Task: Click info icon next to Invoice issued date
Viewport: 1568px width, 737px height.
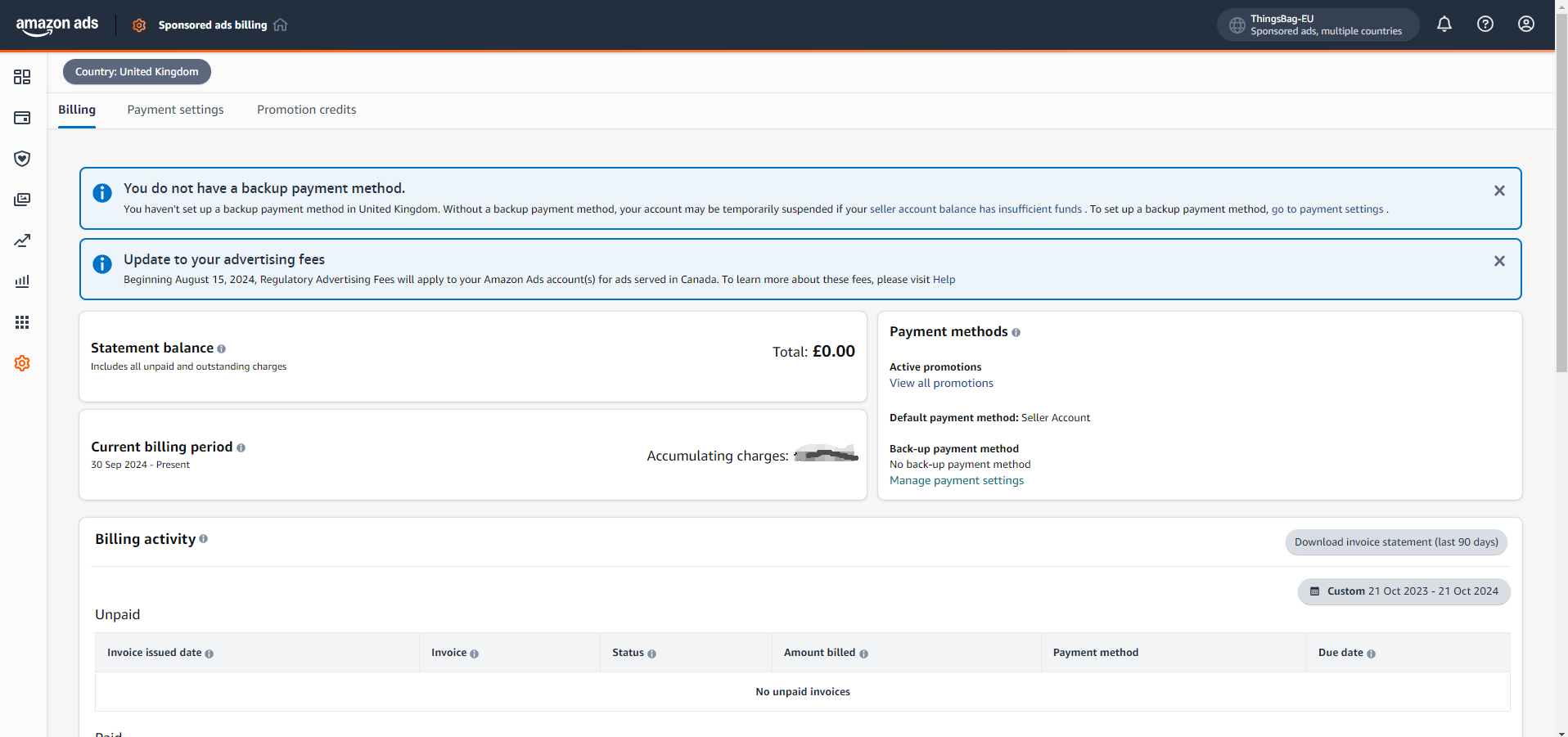Action: point(210,654)
